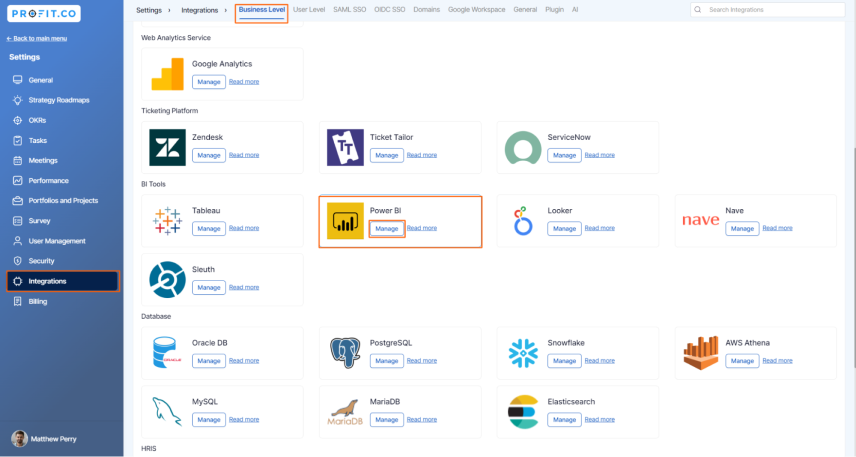Open Read more for Elasticsearch
Image resolution: width=856 pixels, height=457 pixels.
click(x=599, y=419)
